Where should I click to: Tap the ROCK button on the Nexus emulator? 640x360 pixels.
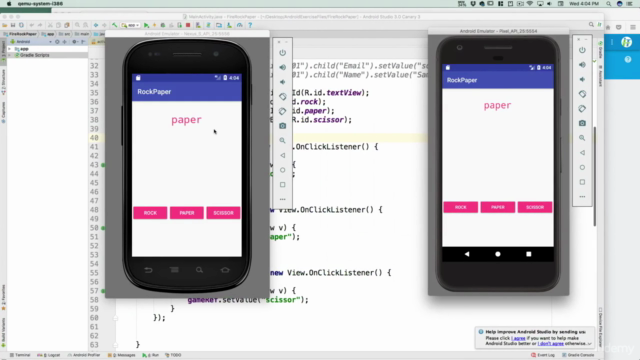click(x=150, y=213)
